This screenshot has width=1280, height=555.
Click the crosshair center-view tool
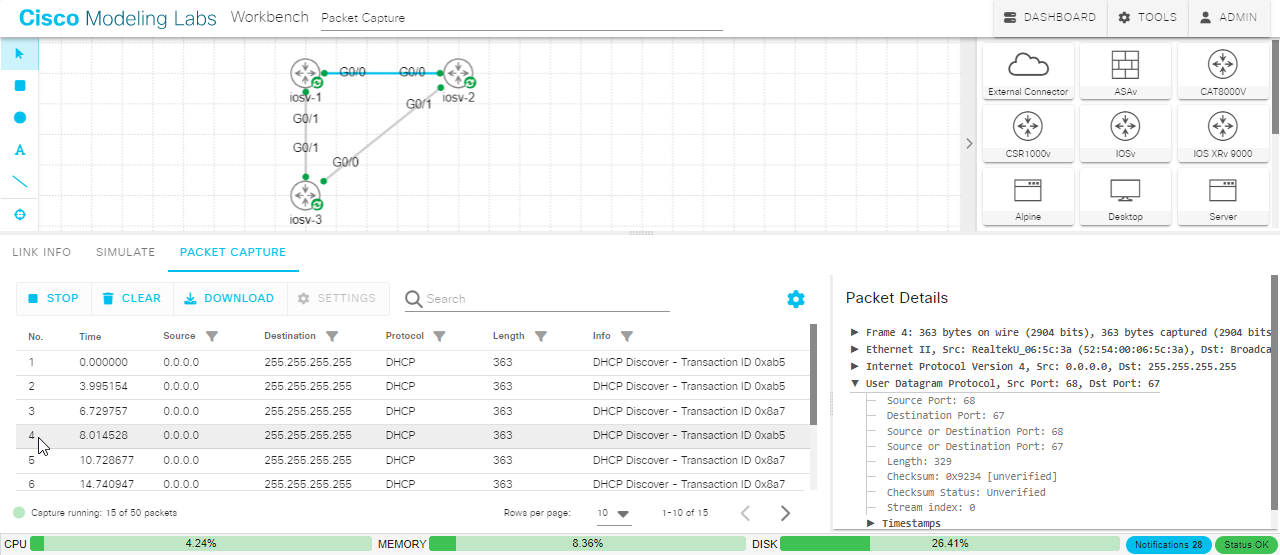coord(19,214)
